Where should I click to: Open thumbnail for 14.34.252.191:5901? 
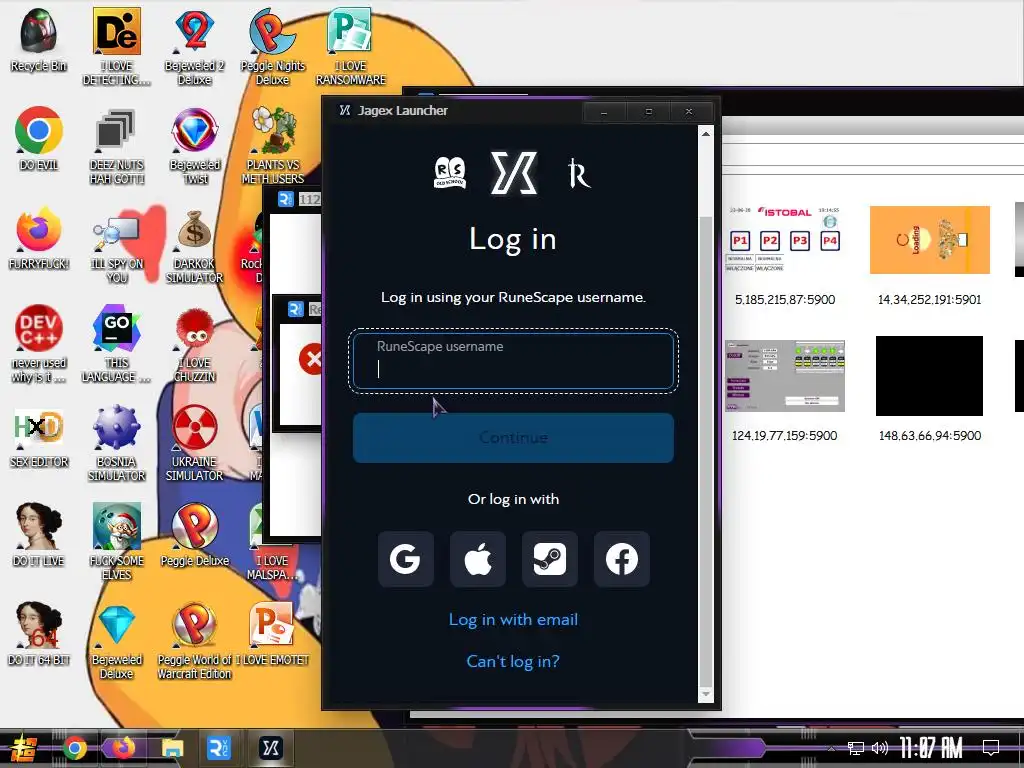(929, 240)
